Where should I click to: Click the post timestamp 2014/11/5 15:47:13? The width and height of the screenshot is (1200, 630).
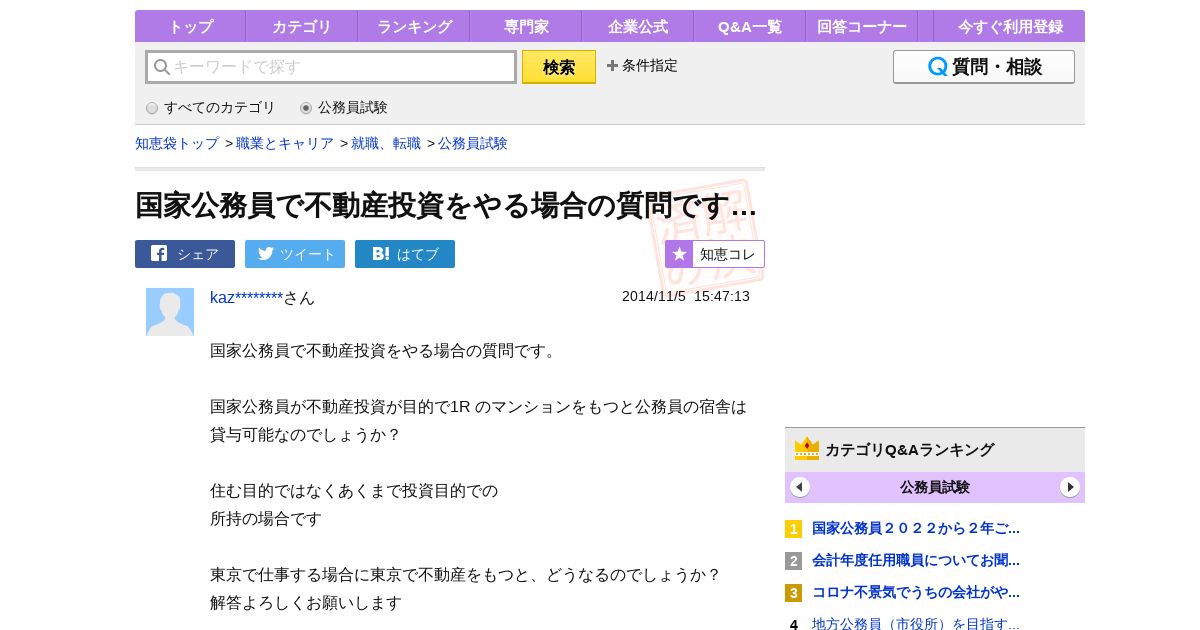pyautogui.click(x=686, y=296)
